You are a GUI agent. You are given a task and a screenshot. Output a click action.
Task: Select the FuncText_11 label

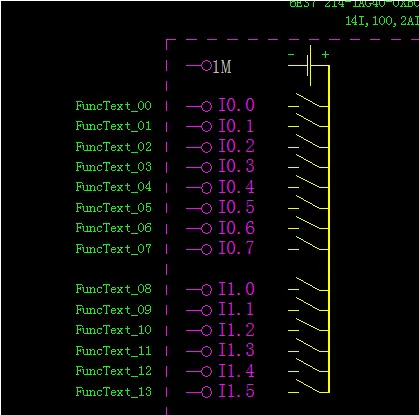coord(113,351)
